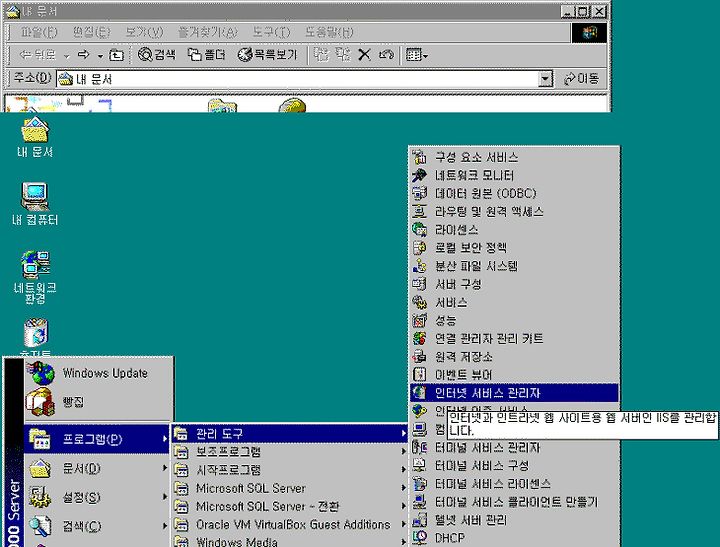The width and height of the screenshot is (720, 547).
Task: Open Windows Update from Start menu
Action: (x=99, y=373)
